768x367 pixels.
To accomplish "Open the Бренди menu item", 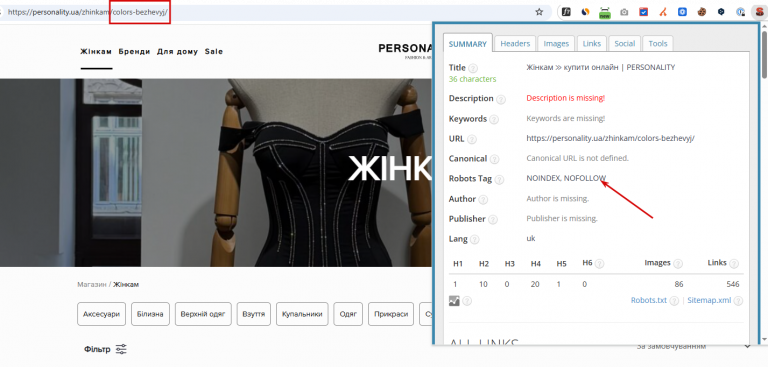I will (134, 51).
